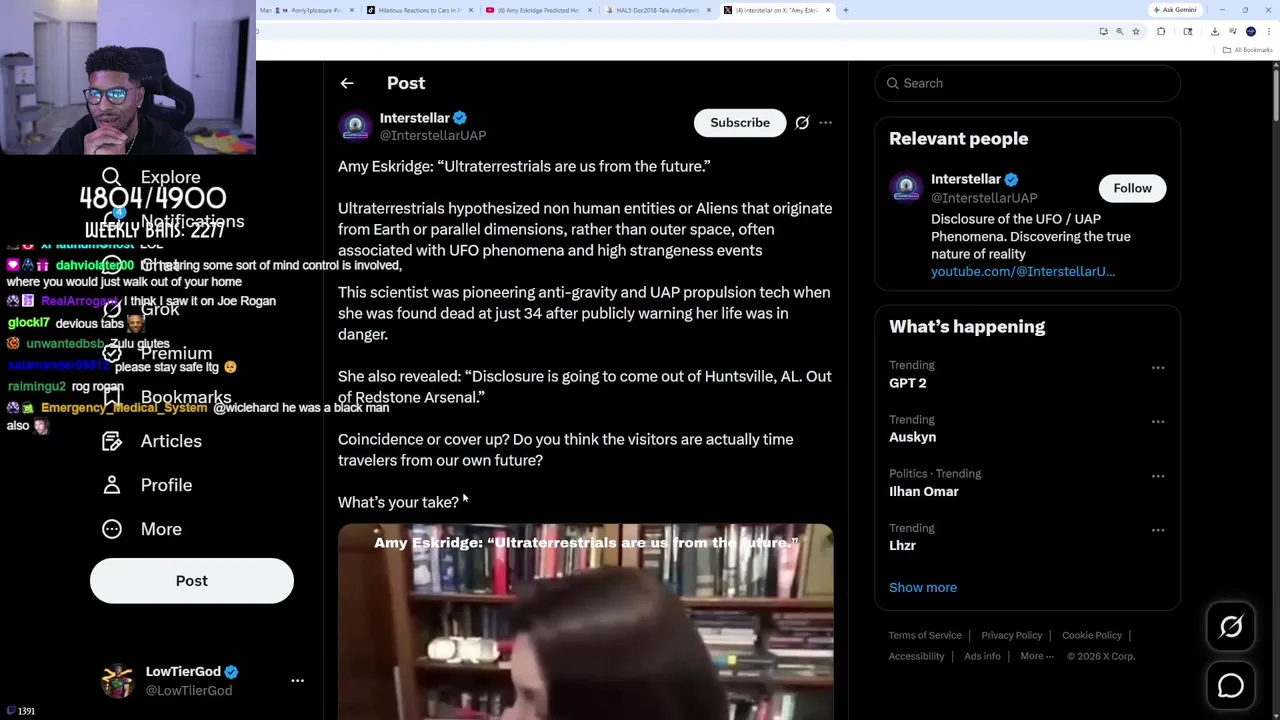Screen dimensions: 1280x720
Task: Click Ask Gemini in browser
Action: tap(1175, 10)
